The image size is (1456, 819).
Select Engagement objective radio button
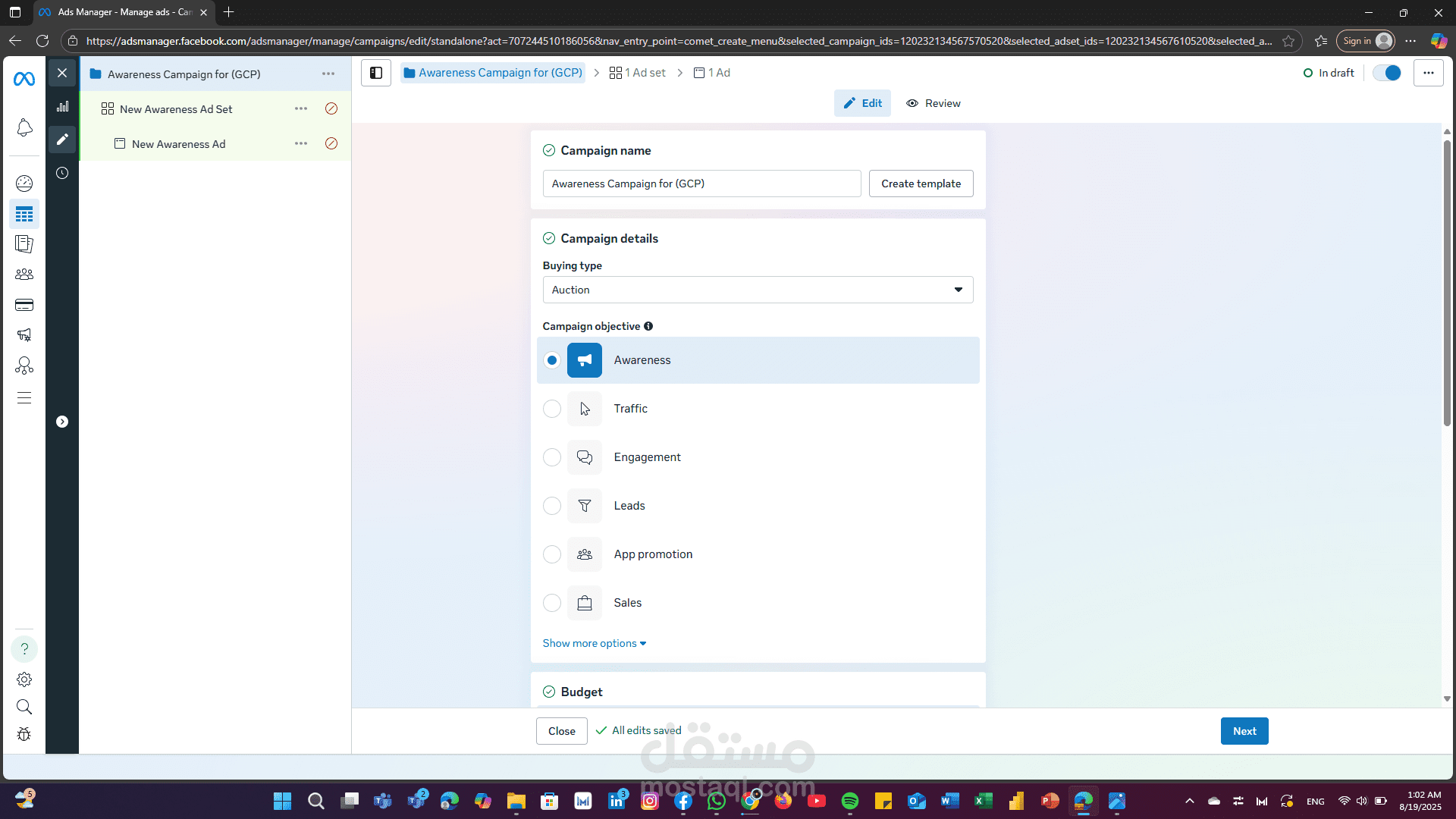(552, 457)
